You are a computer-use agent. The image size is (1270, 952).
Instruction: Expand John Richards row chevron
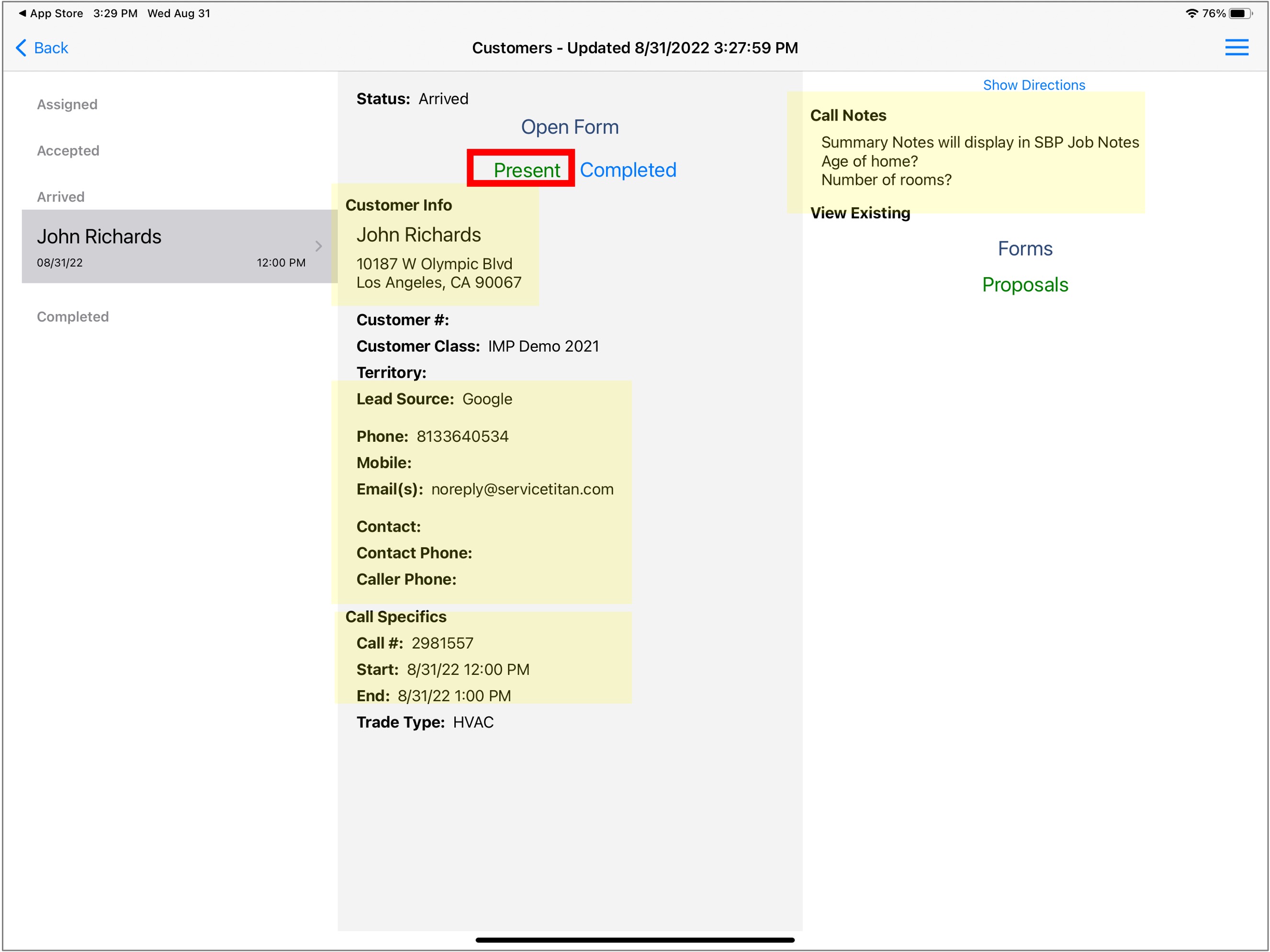click(319, 246)
